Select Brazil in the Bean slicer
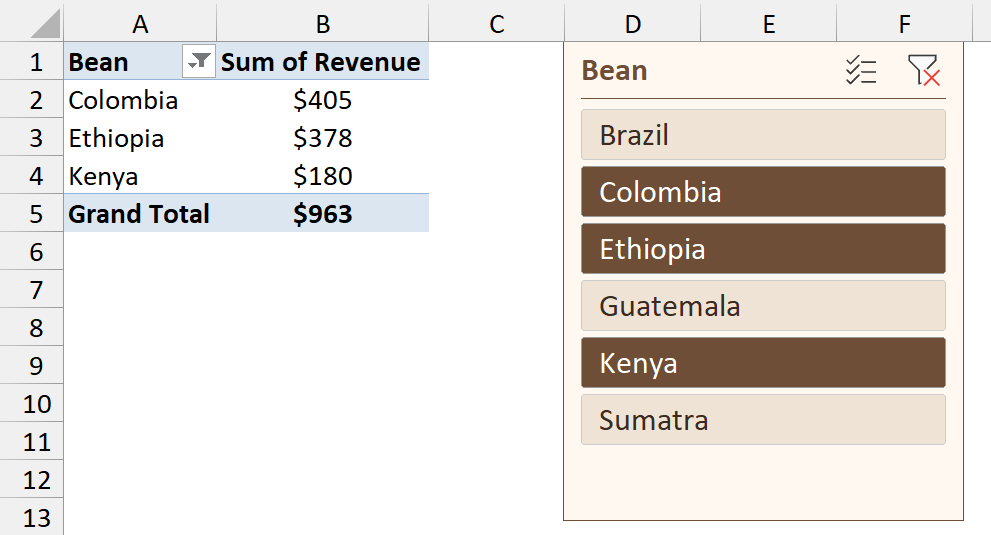The image size is (991, 535). click(x=763, y=135)
